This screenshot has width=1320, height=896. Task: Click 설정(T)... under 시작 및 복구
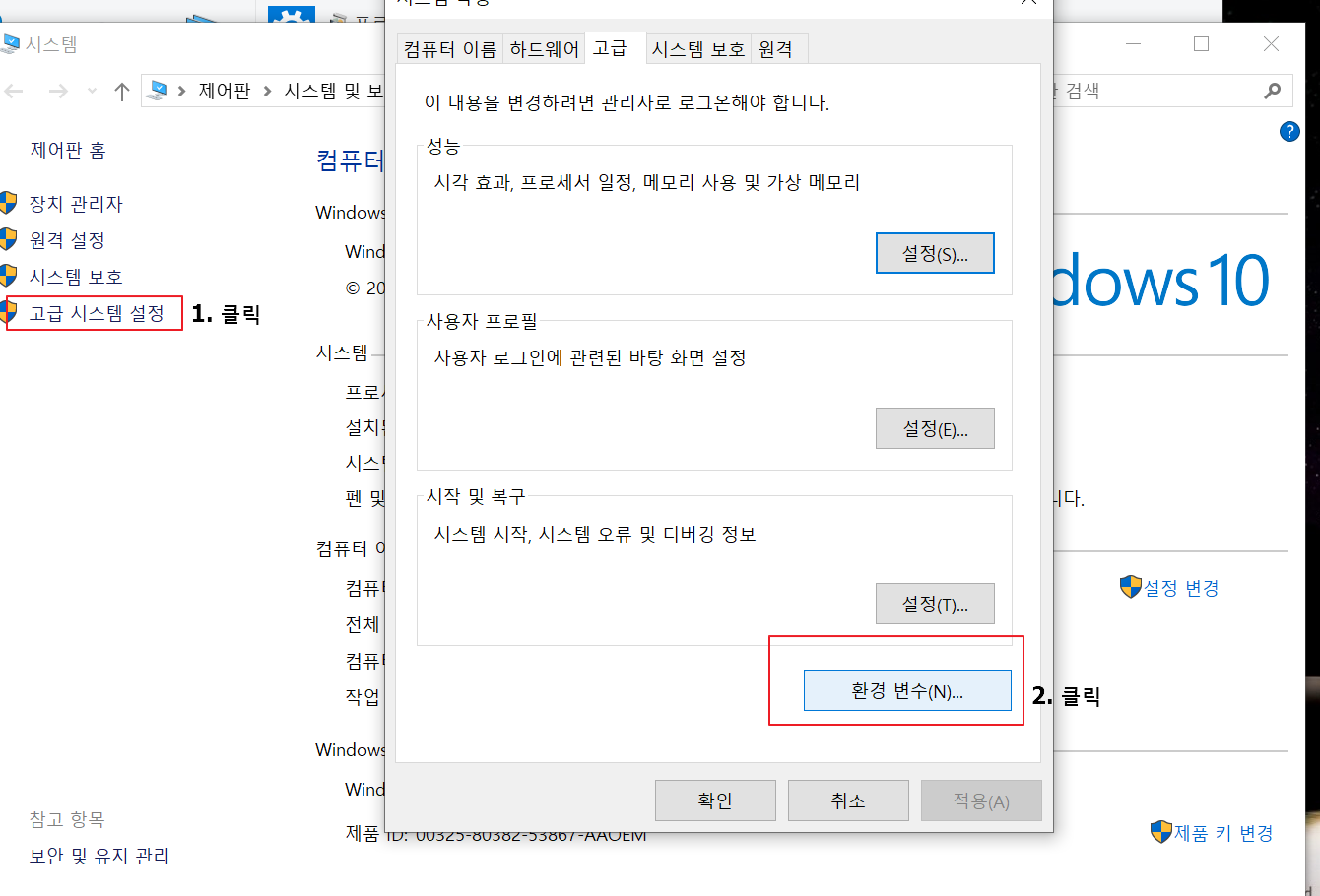tap(935, 604)
